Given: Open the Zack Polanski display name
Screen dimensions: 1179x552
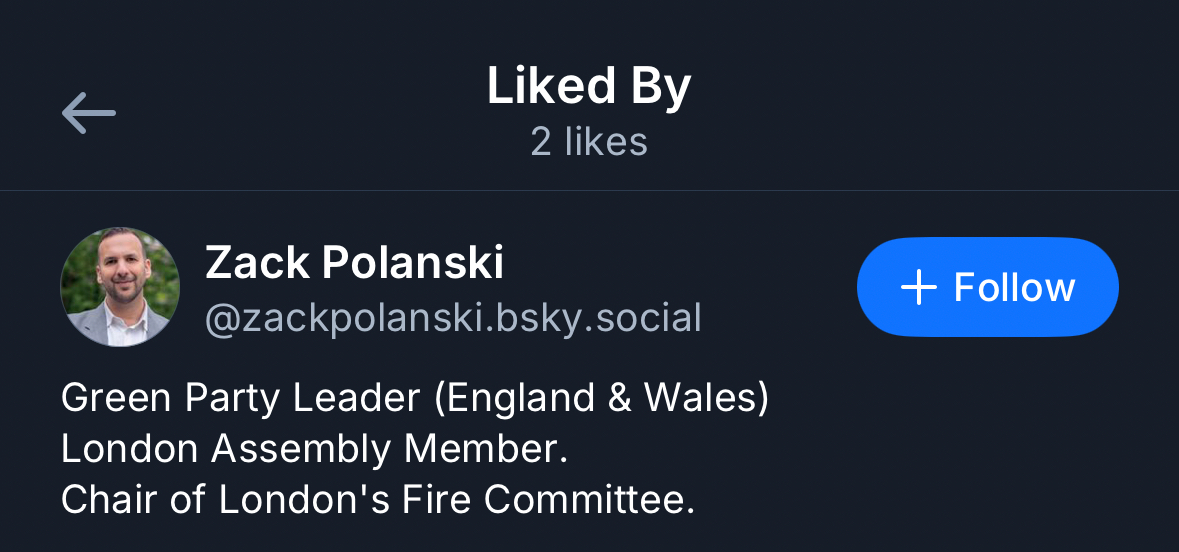Looking at the screenshot, I should tap(354, 263).
